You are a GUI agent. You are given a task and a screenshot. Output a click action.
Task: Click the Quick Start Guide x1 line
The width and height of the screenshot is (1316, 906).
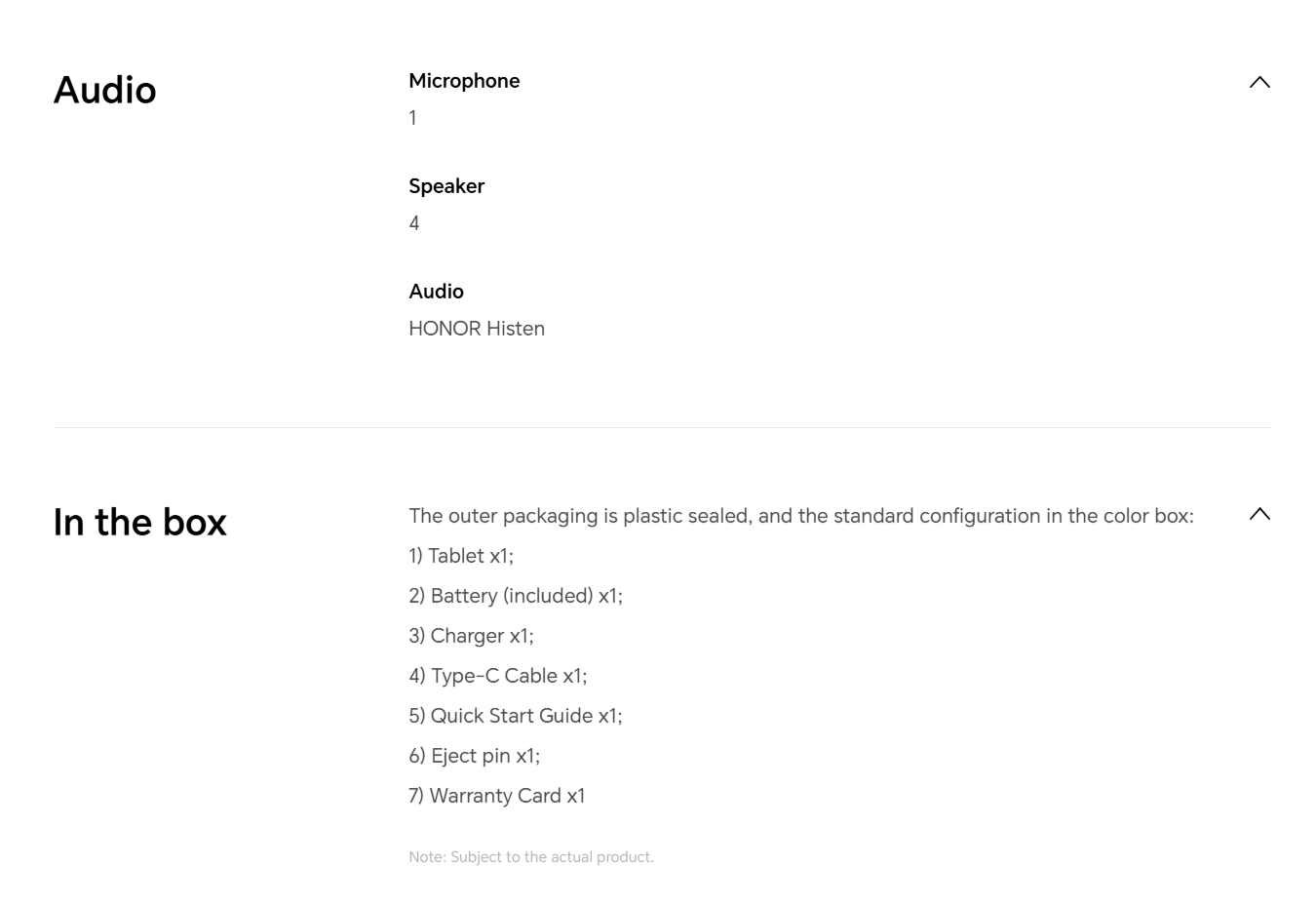[516, 716]
